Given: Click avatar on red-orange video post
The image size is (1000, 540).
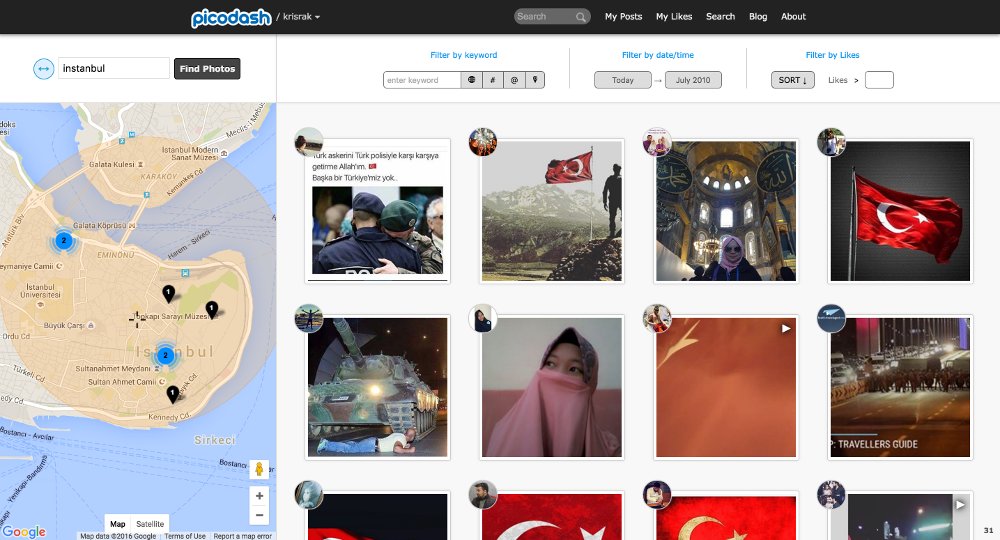Looking at the screenshot, I should coord(657,317).
